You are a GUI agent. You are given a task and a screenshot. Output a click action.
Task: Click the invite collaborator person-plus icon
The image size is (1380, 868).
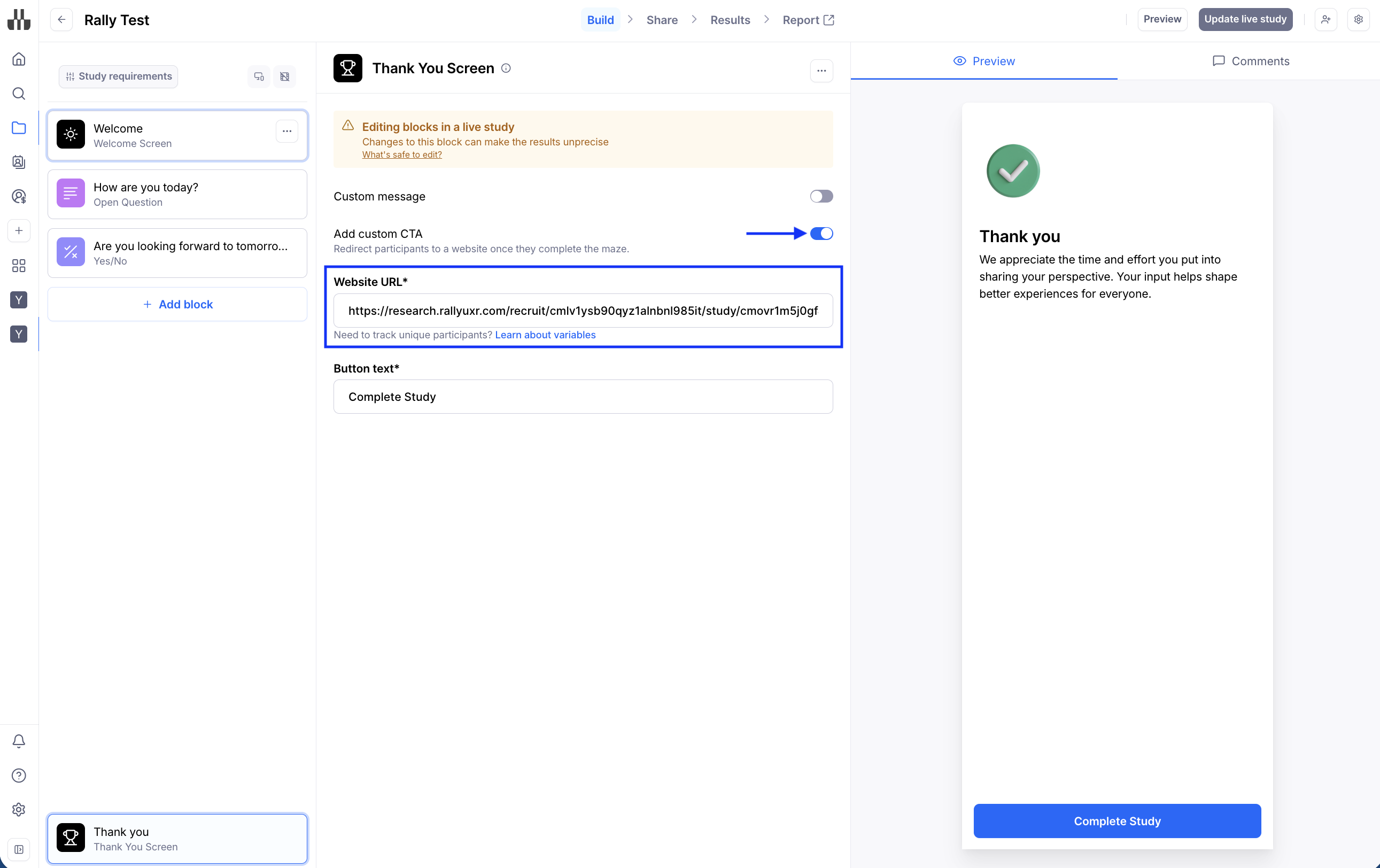click(x=1325, y=19)
